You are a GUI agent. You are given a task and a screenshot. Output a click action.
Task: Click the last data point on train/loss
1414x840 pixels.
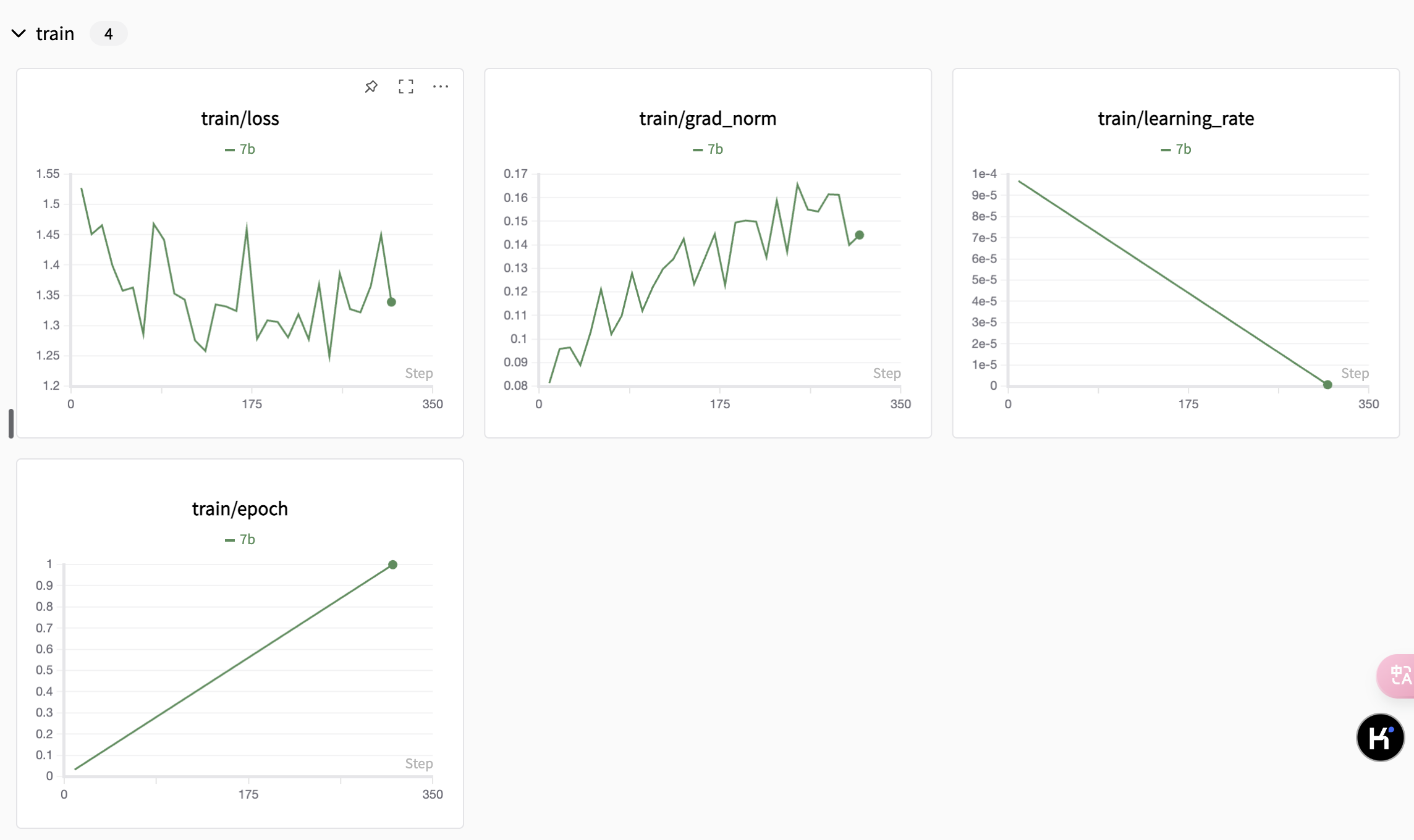point(391,302)
